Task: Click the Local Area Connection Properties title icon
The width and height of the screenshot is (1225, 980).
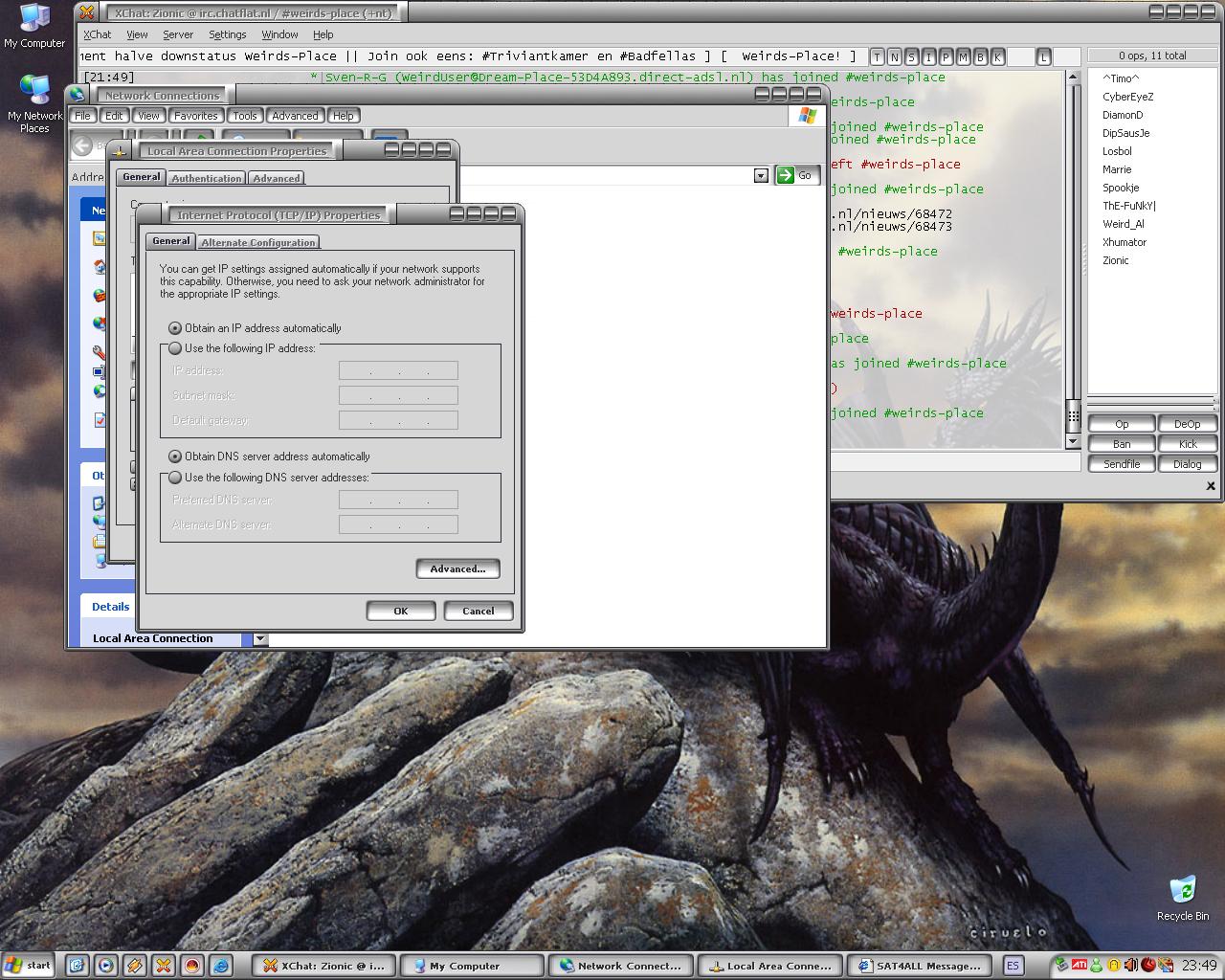Action: point(120,150)
